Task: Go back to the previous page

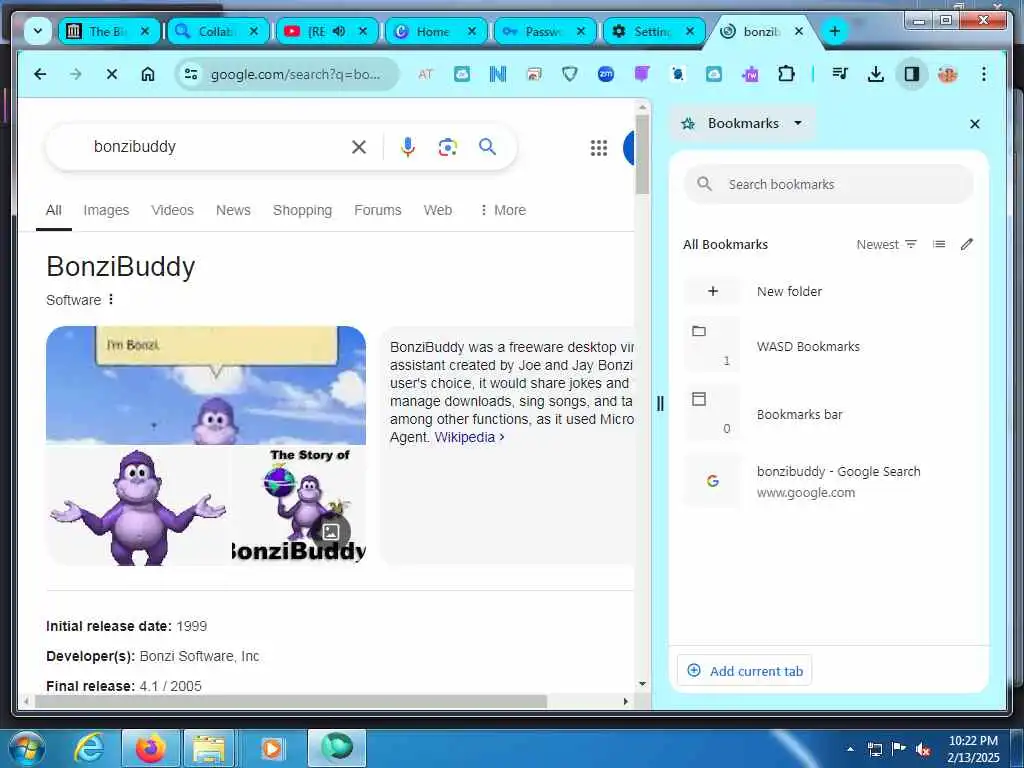Action: (40, 74)
